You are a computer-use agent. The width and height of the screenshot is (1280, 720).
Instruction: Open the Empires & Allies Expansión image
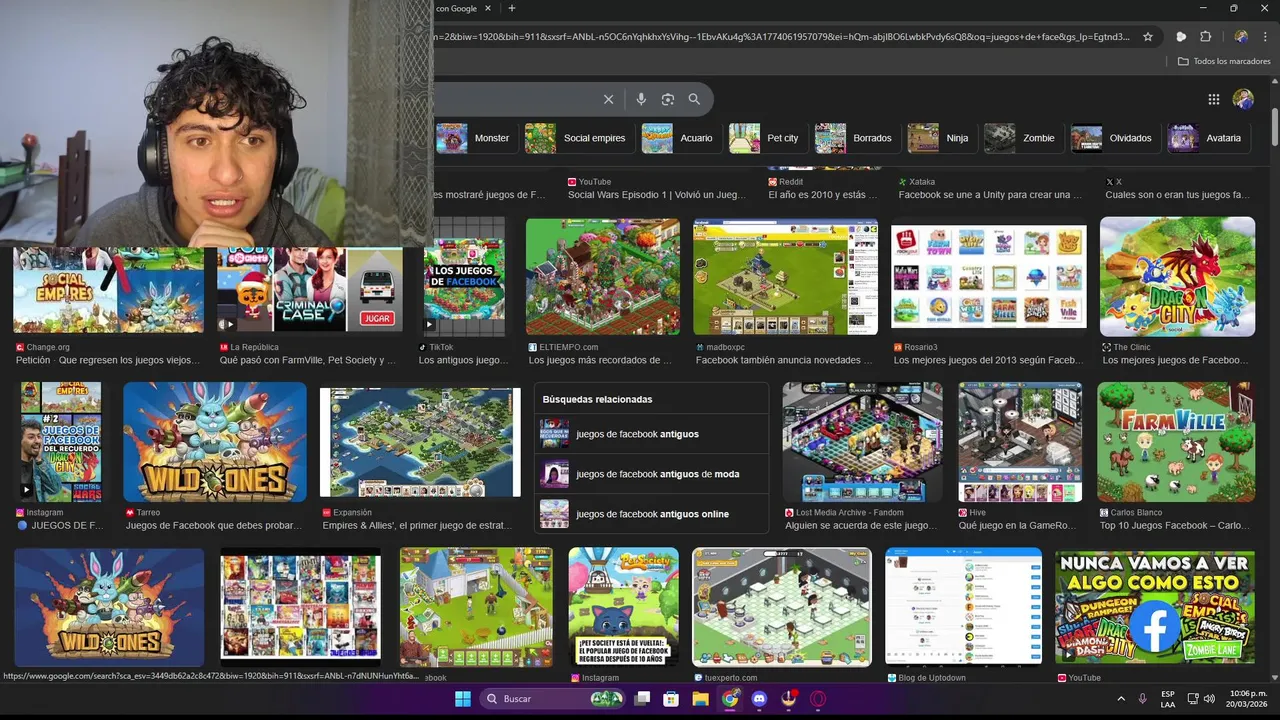(x=420, y=442)
